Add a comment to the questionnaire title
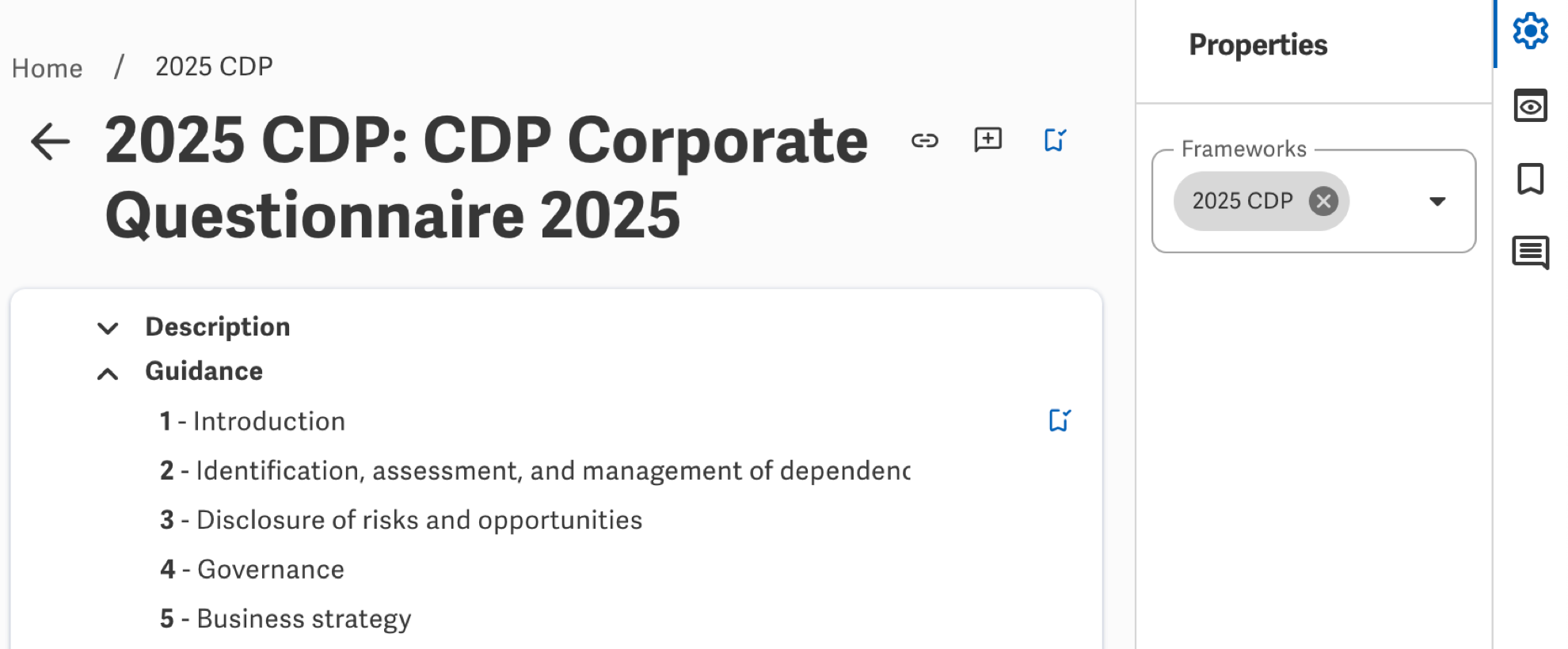Screen dimensions: 1568x649 tap(988, 140)
